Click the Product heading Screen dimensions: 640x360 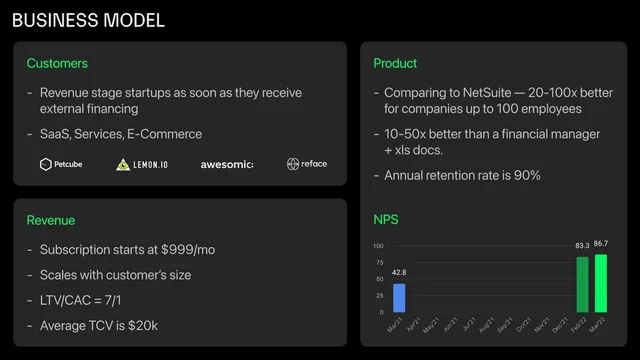click(x=395, y=63)
